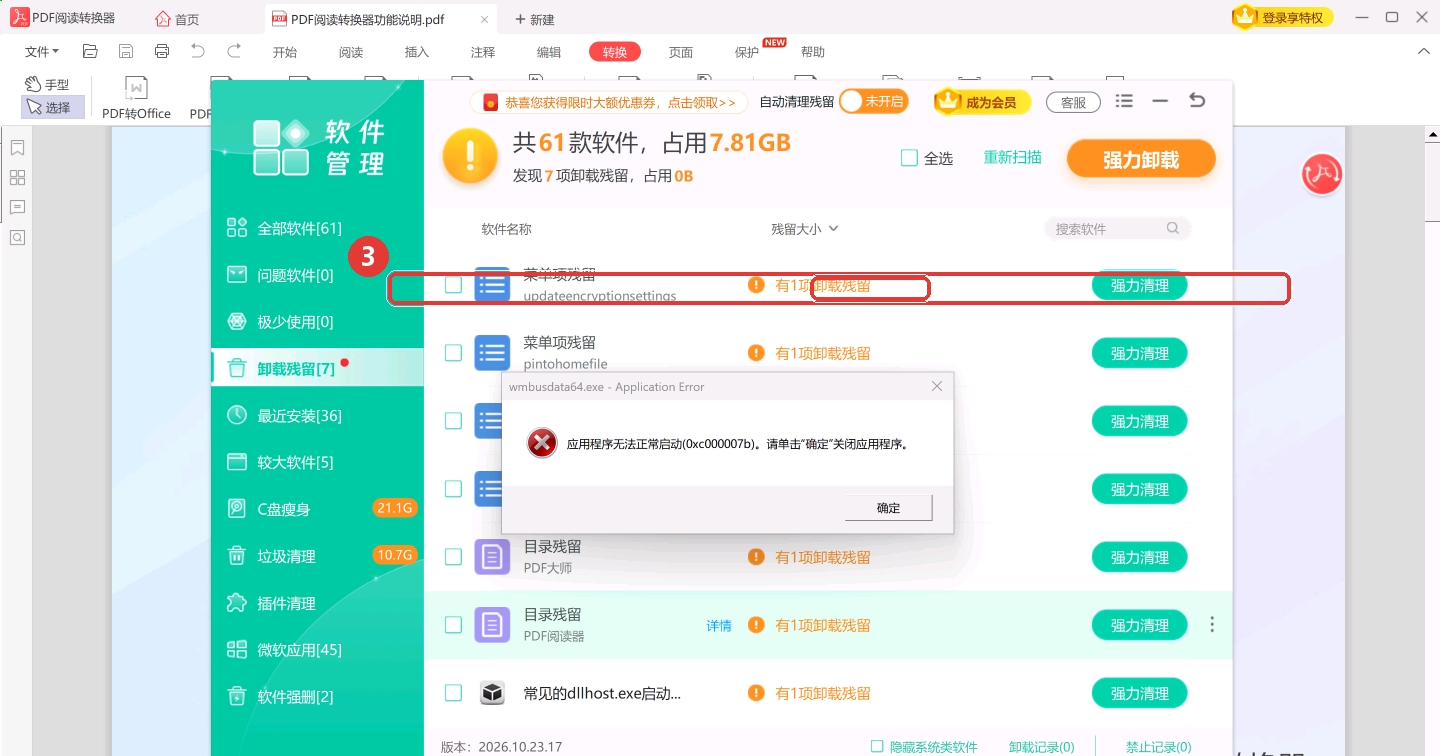Click the 强力卸载 button
Viewport: 1440px width, 756px height.
coord(1141,160)
